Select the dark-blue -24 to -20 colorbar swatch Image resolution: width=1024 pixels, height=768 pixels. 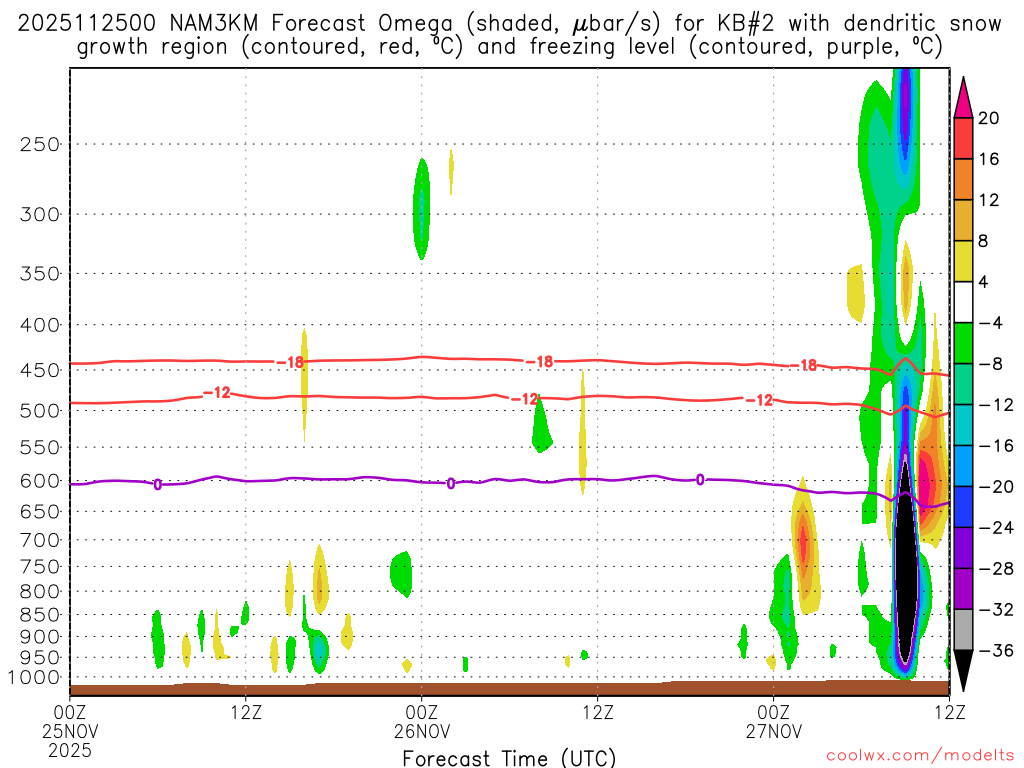coord(963,507)
